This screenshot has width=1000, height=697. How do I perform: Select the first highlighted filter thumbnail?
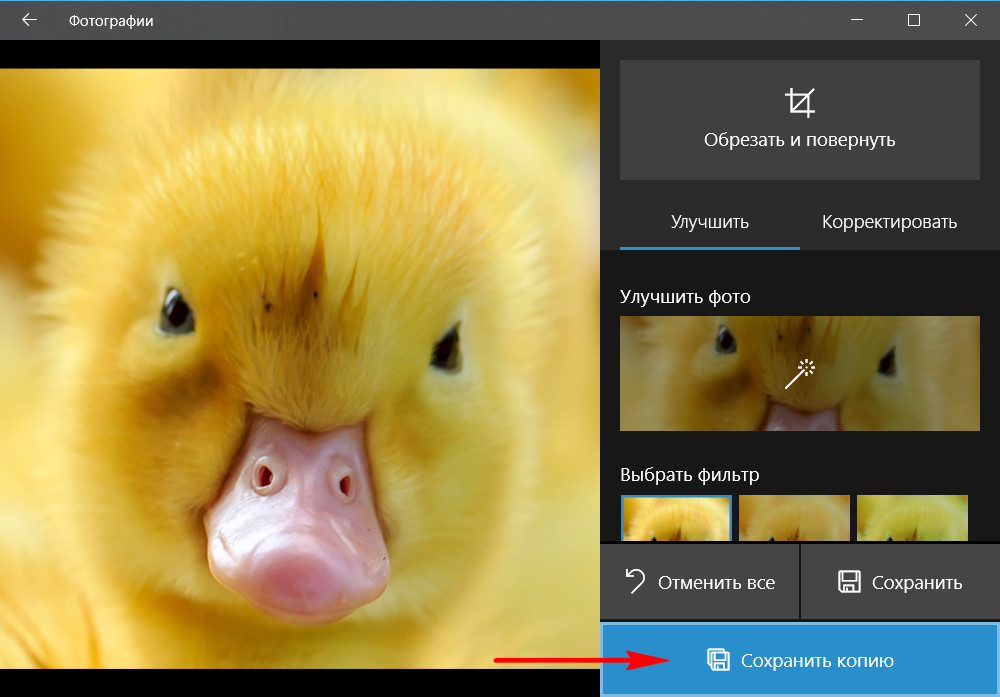(x=676, y=518)
